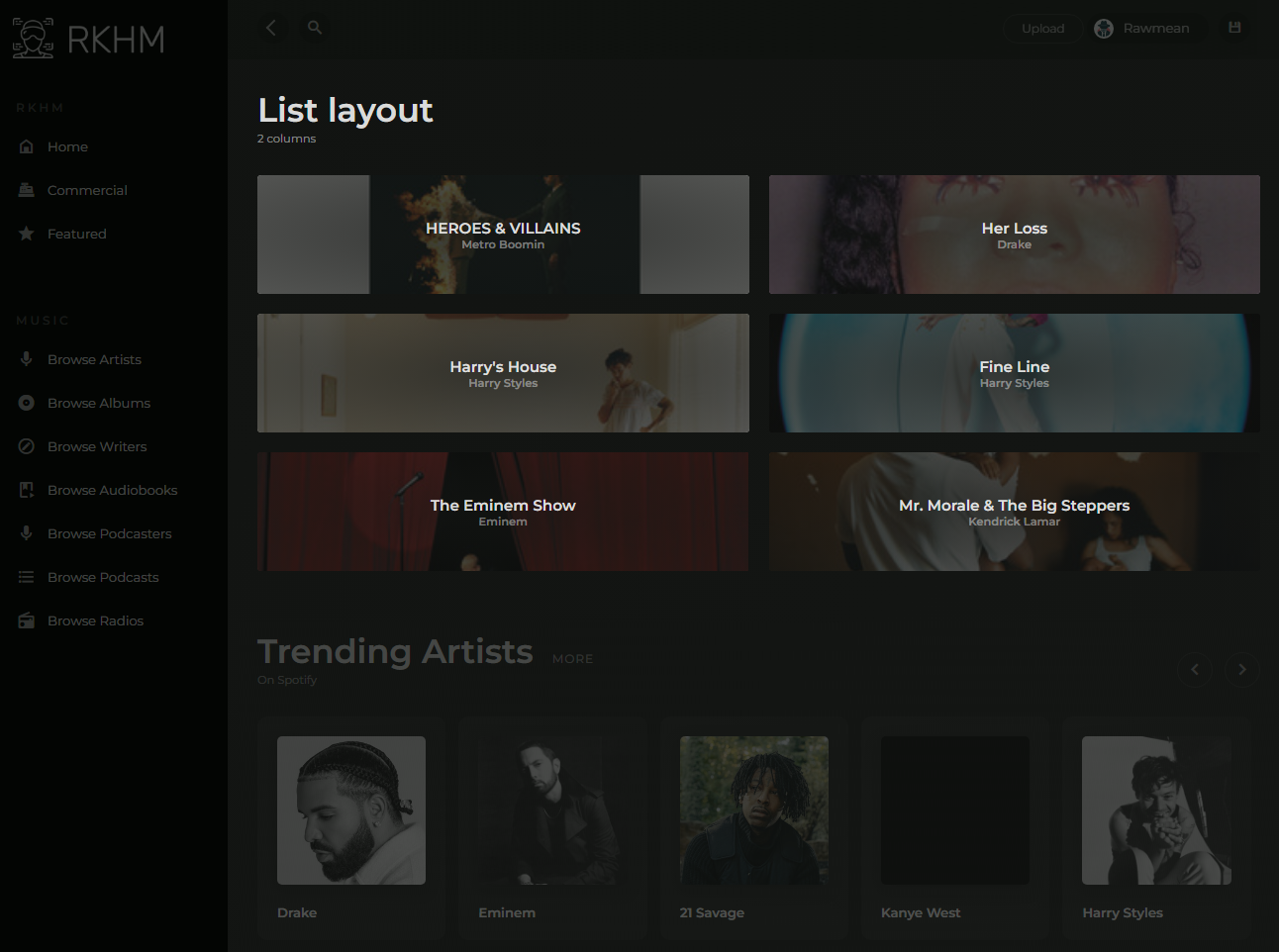Screen dimensions: 1279x952
Task: Open Mr. Morale & The Big Steppers card
Action: click(x=1015, y=512)
